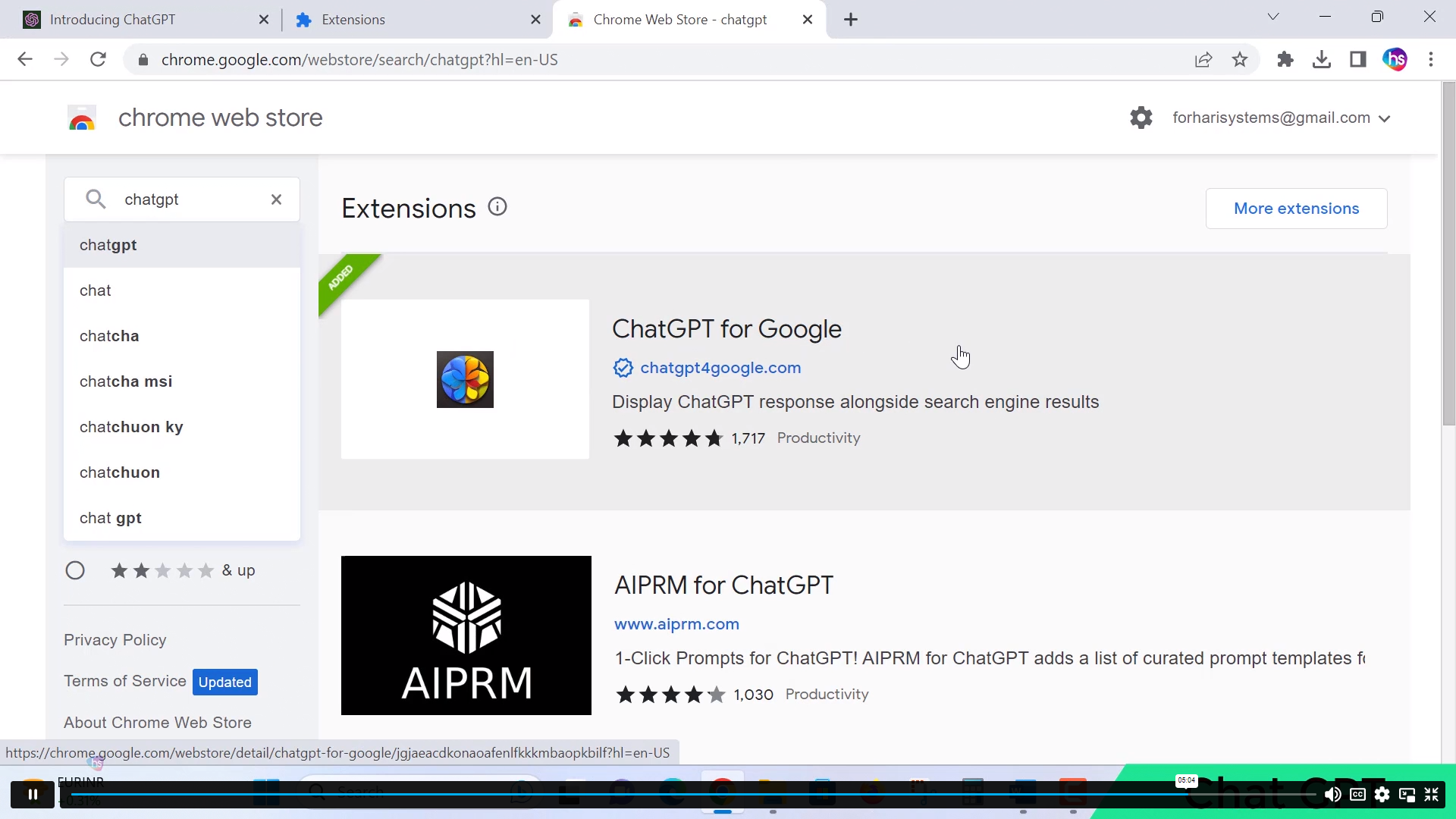Screen dimensions: 1456x819
Task: Click the Extensions puzzle icon in toolbar
Action: click(x=1285, y=59)
